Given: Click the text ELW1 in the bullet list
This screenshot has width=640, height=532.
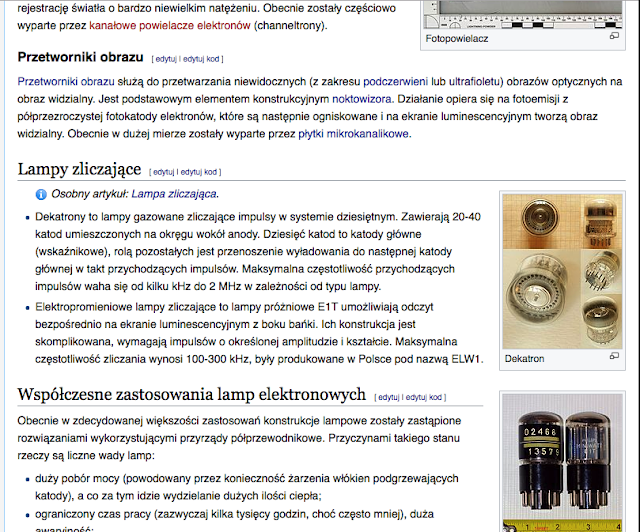Looking at the screenshot, I should tap(465, 359).
